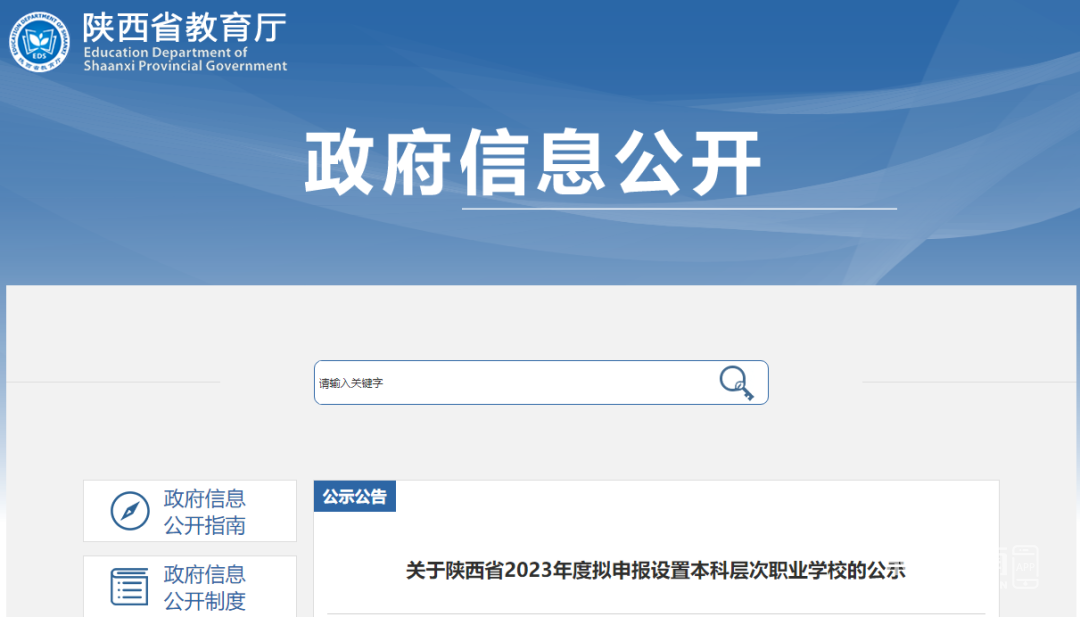Focus the 请输入关键字 search field
1080x617 pixels.
pos(541,383)
